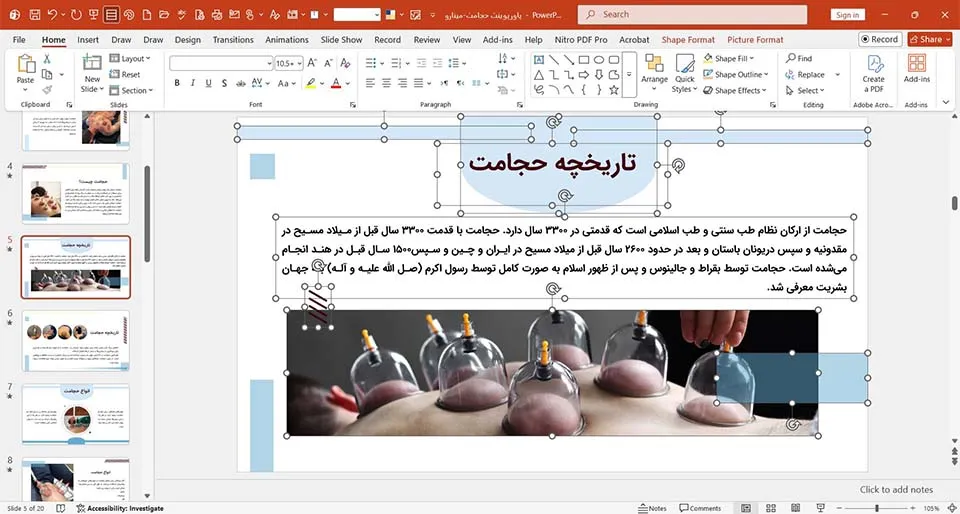The width and height of the screenshot is (960, 514).
Task: Click the Format Painter brush
Action: pos(47,90)
